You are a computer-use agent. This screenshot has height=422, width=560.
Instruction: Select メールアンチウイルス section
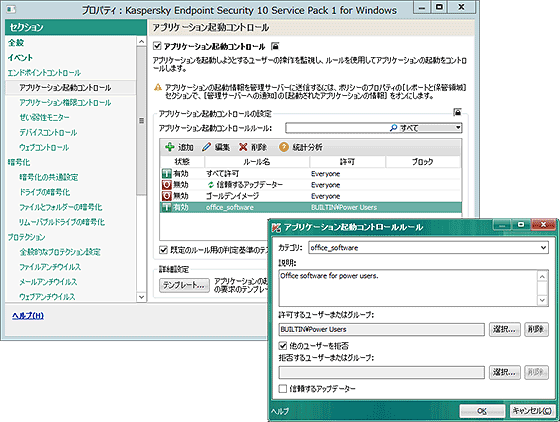click(x=48, y=282)
